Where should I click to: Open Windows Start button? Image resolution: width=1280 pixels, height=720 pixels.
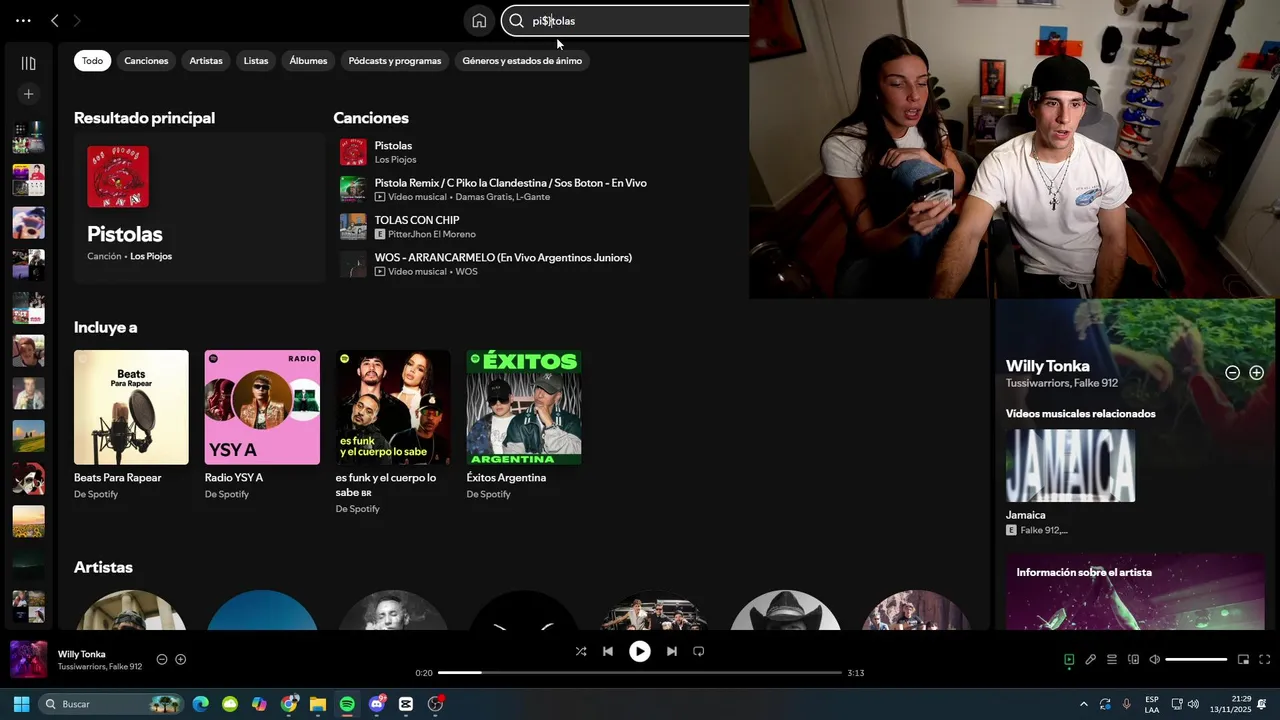(21, 704)
